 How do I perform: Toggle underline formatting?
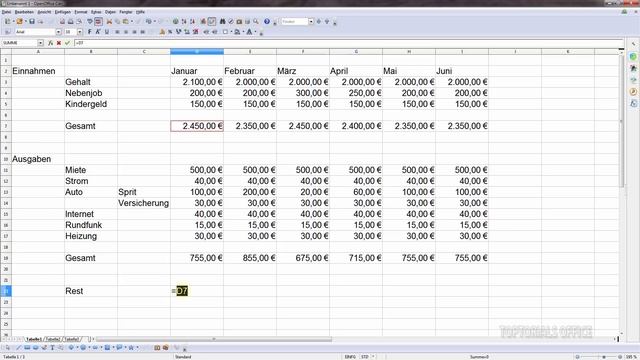tap(107, 32)
